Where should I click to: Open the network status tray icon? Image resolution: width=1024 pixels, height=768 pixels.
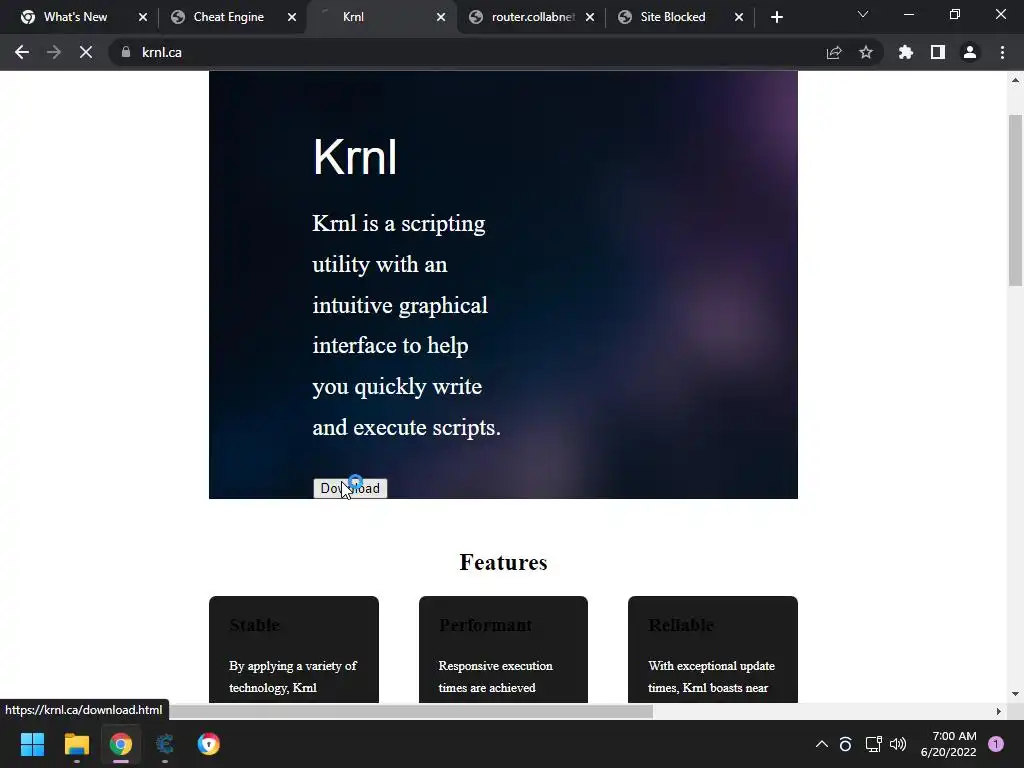pos(873,744)
